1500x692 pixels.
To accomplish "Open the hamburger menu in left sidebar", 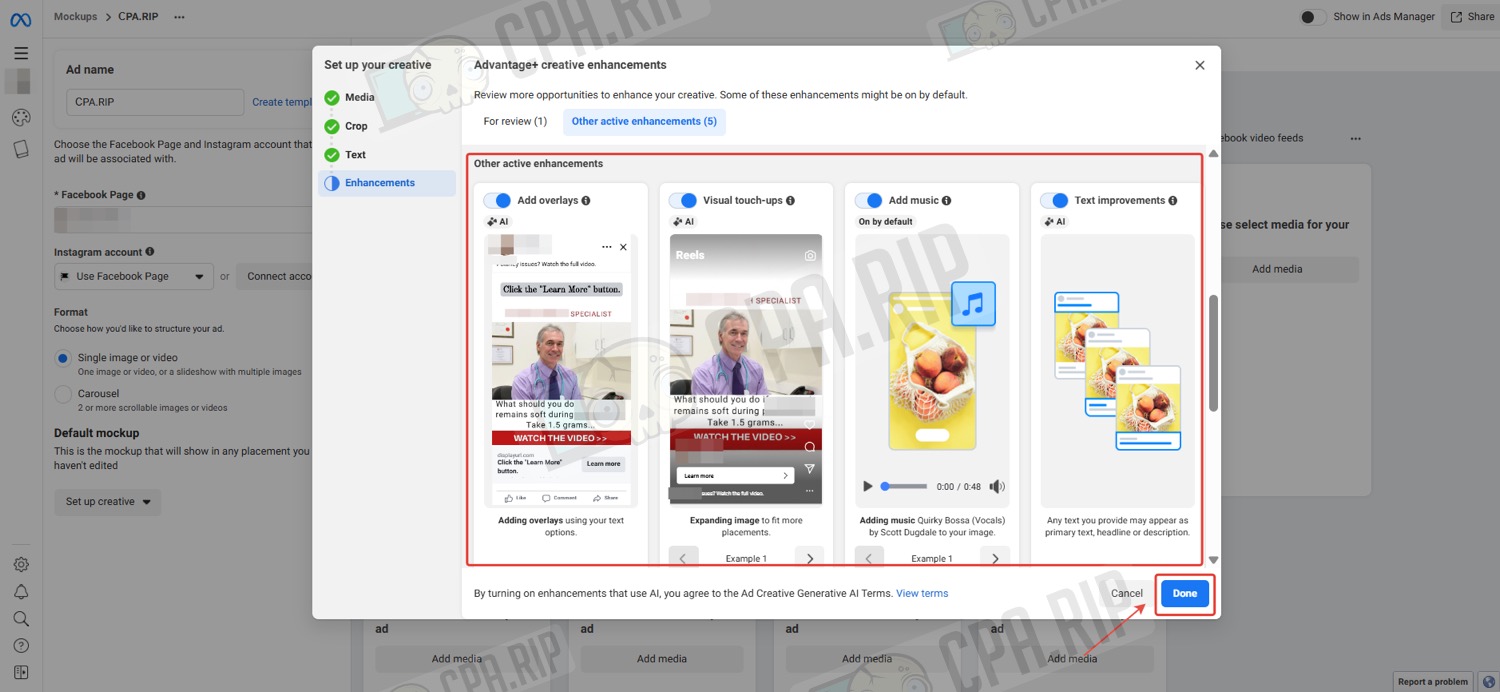I will click(x=21, y=53).
